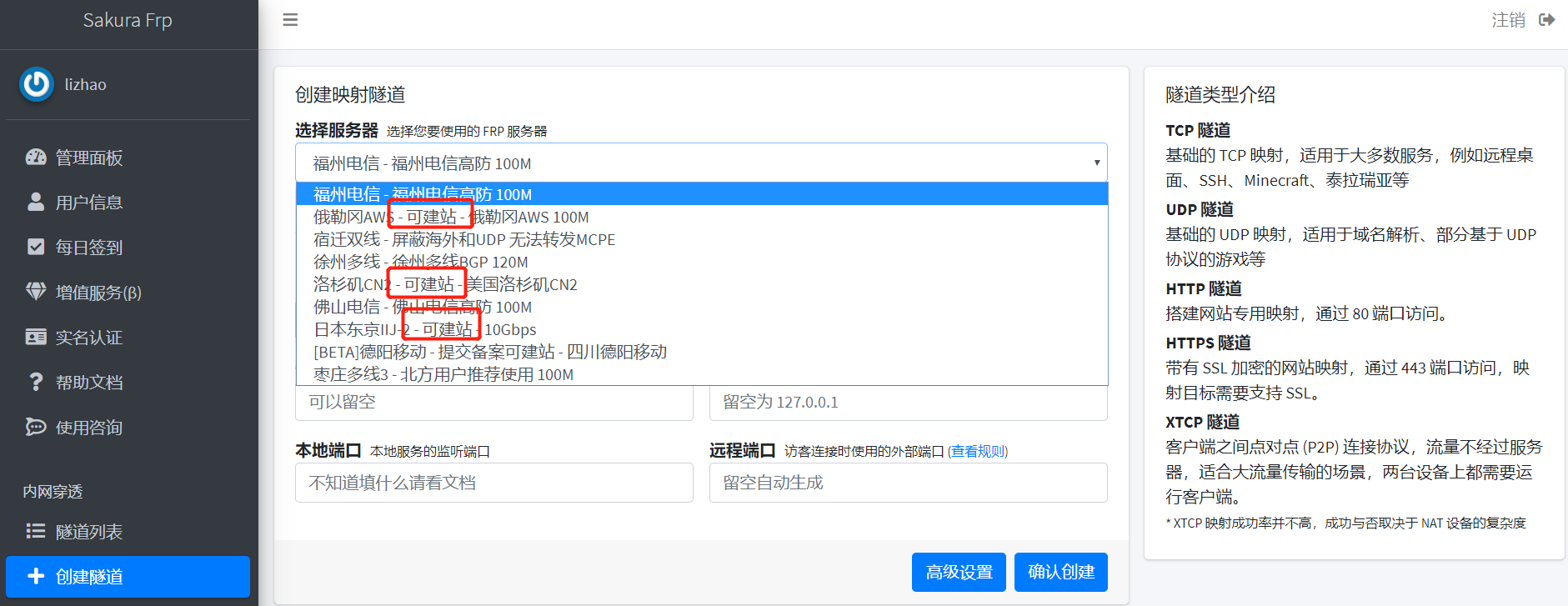1568x606 pixels.
Task: Click the 确认创建 button
Action: (x=1061, y=572)
